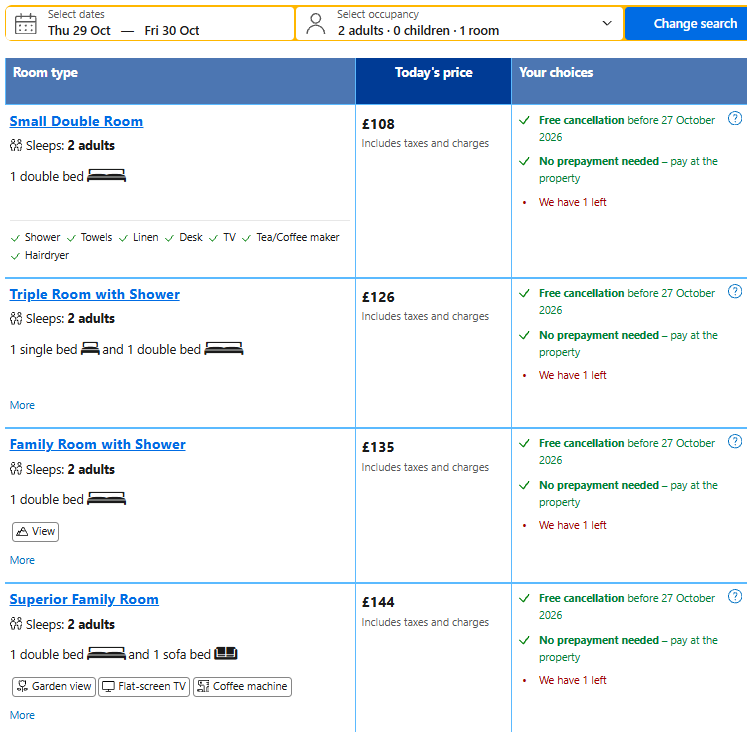Click the £108 price
Viewport: 747px width, 732px height.
click(378, 124)
